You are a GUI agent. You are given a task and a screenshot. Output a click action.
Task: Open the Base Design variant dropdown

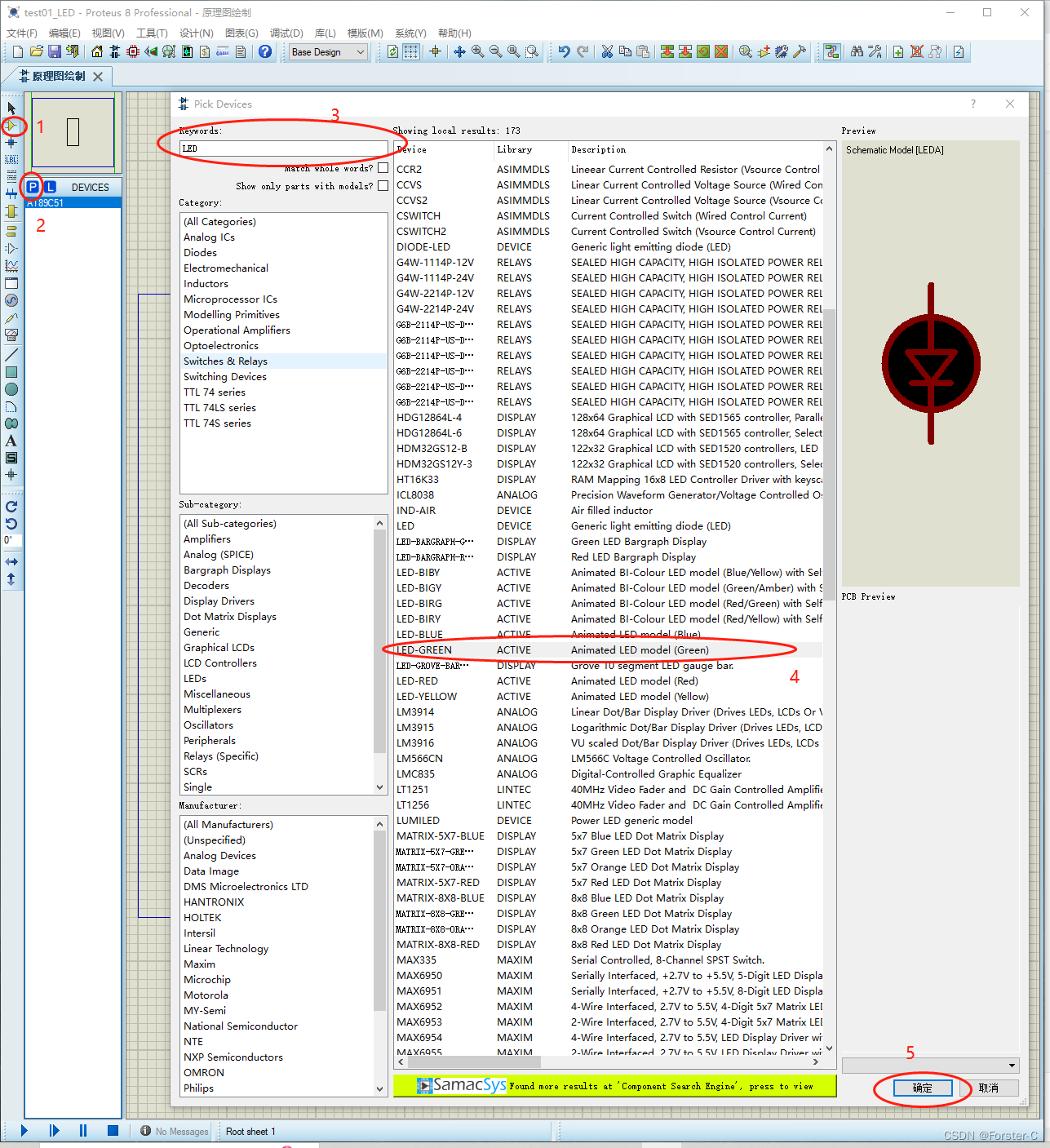329,51
